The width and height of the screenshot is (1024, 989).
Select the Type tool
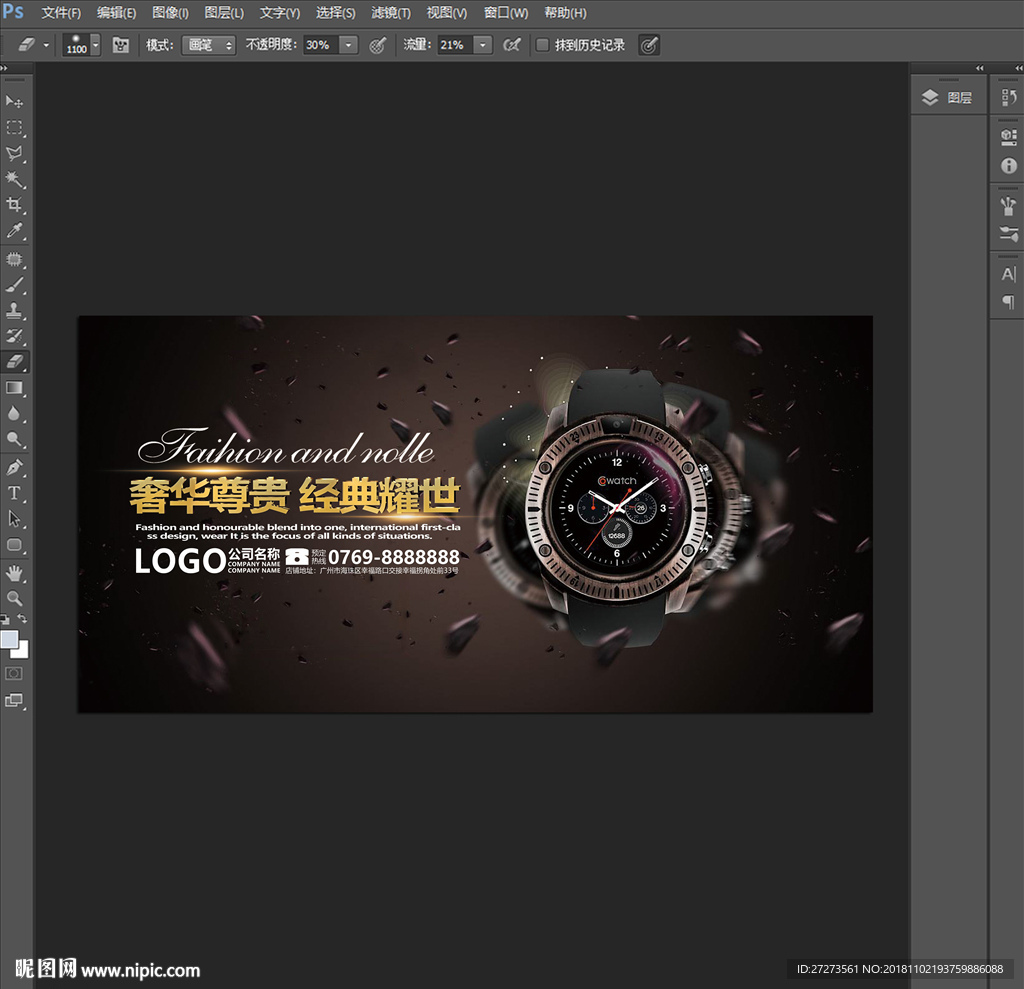(x=14, y=493)
